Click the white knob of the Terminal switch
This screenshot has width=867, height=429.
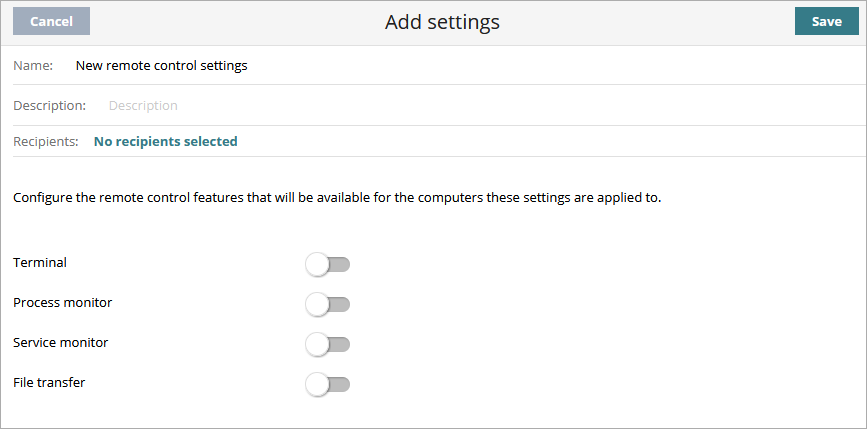click(318, 264)
